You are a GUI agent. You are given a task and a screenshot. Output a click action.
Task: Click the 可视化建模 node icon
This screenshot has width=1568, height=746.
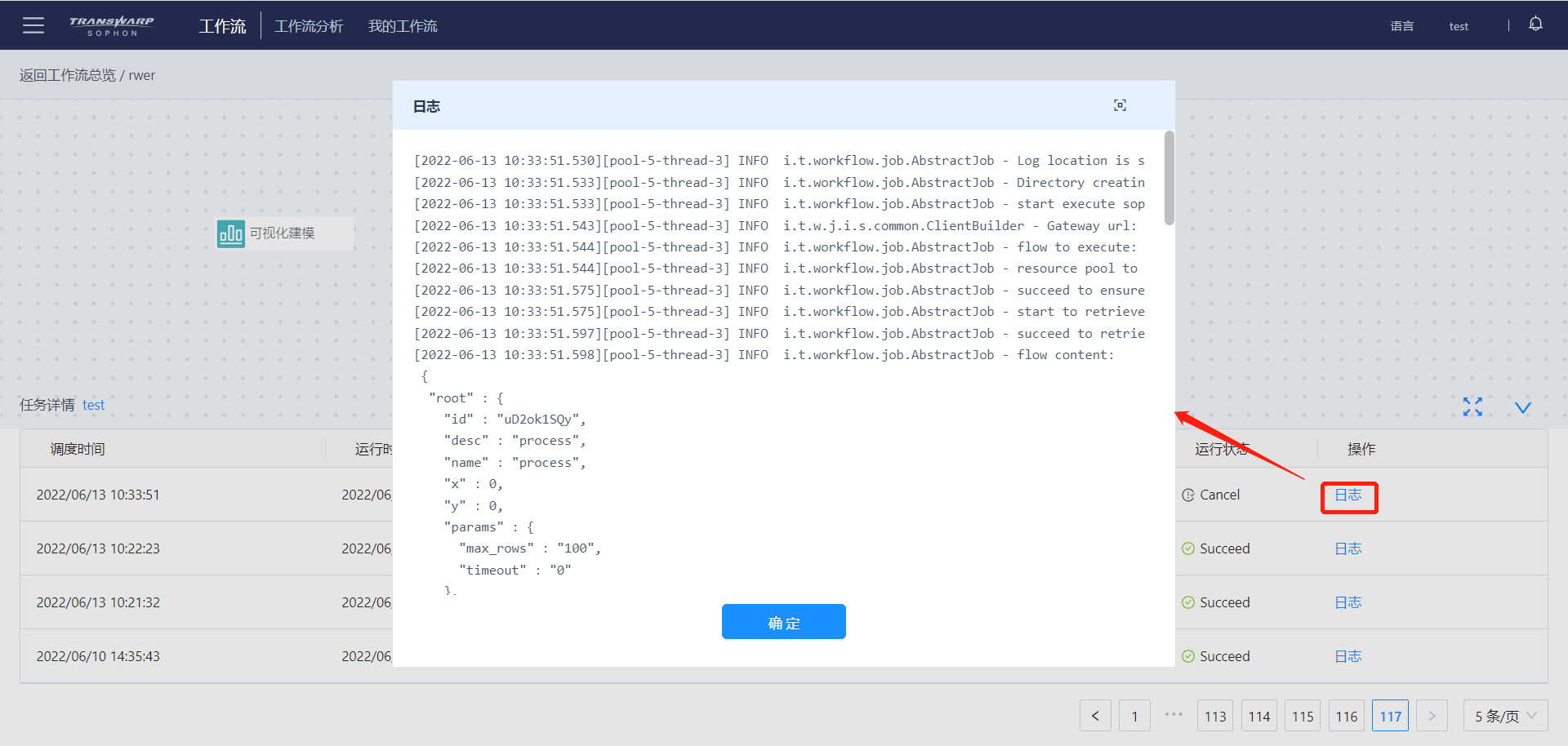231,233
